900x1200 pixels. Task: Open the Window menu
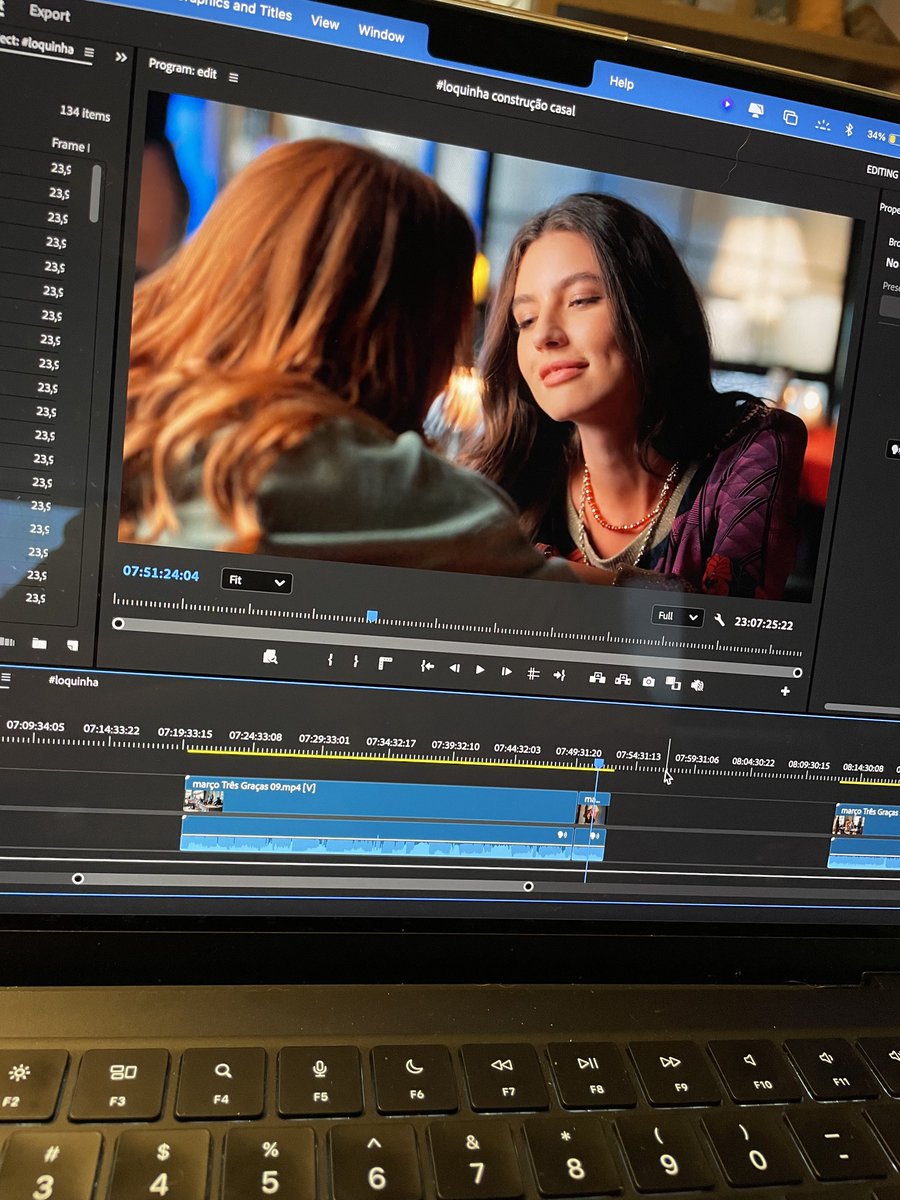pyautogui.click(x=381, y=32)
